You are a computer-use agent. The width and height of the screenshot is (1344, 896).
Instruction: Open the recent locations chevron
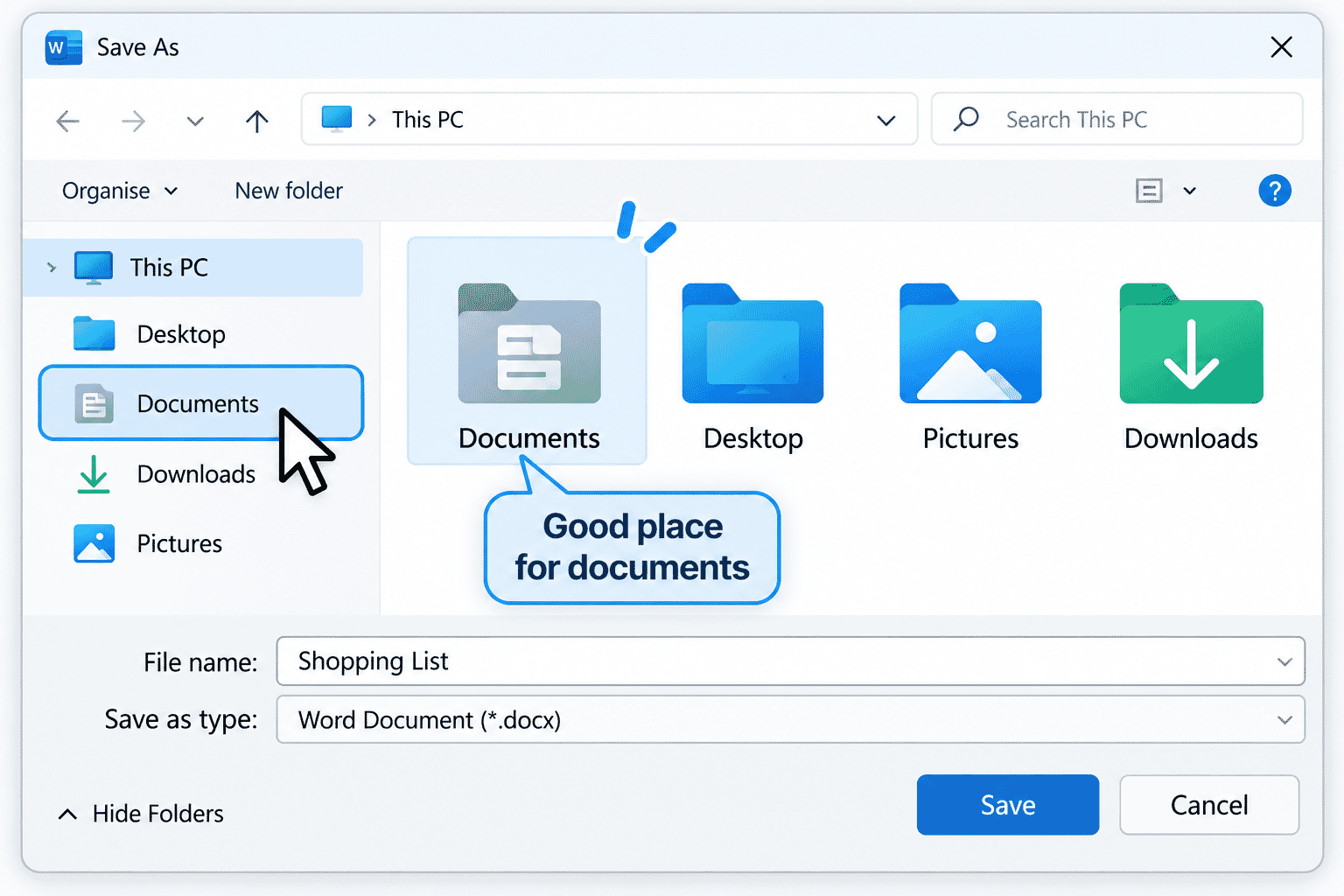click(195, 121)
